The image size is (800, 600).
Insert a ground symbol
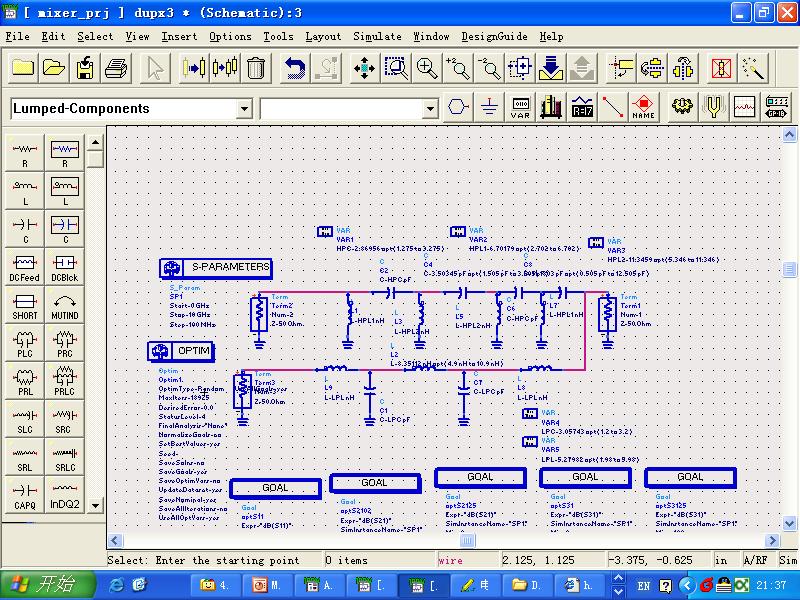click(x=489, y=107)
